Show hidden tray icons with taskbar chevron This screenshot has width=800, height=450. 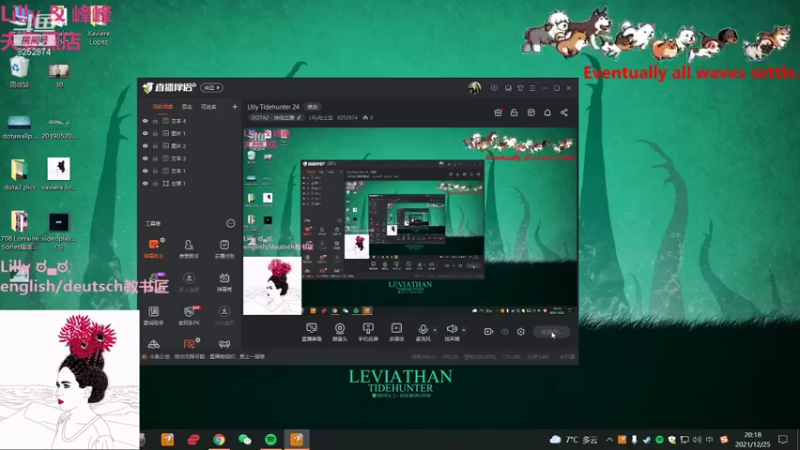pos(609,439)
